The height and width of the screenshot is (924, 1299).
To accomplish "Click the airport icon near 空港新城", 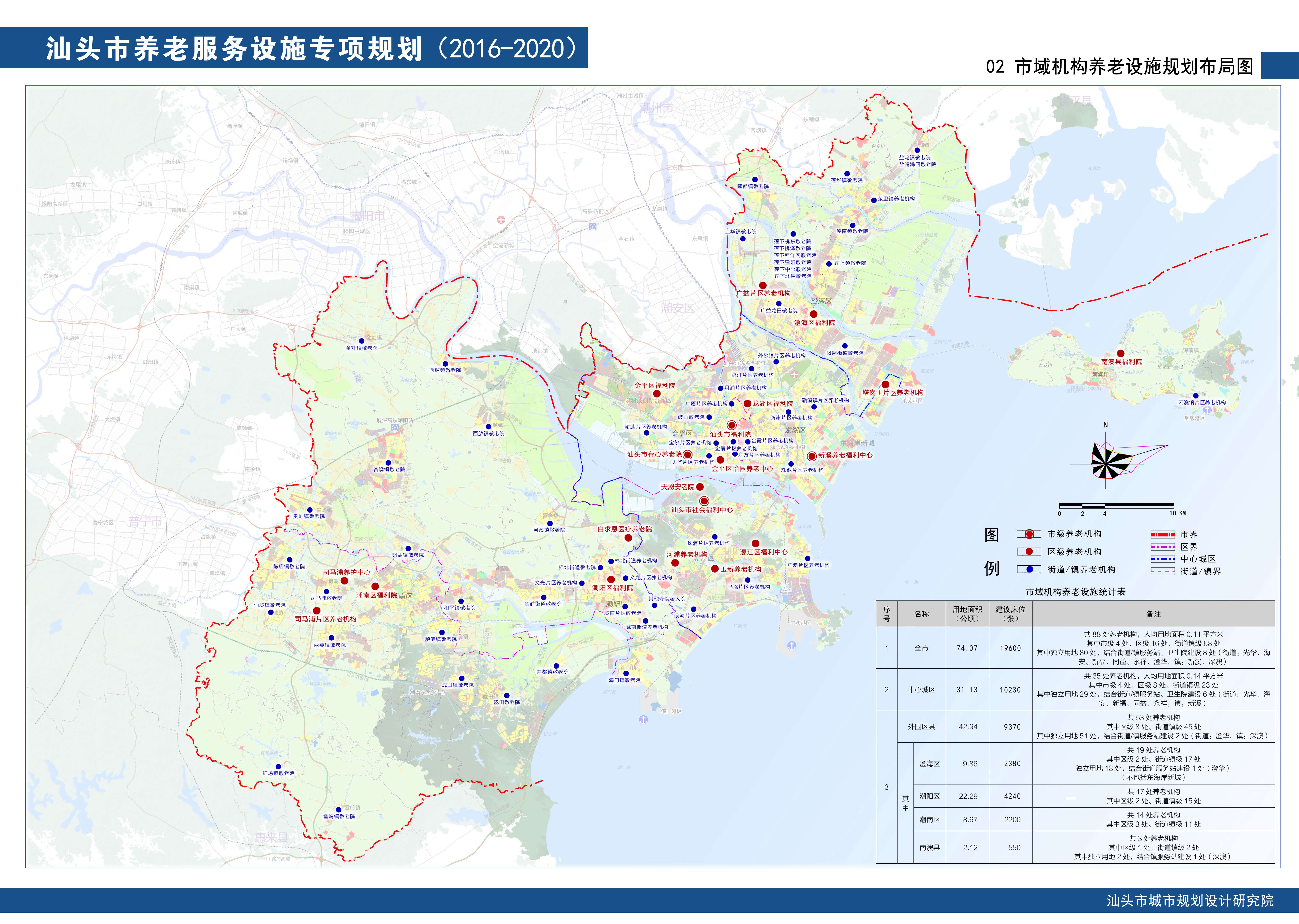I will point(501,220).
